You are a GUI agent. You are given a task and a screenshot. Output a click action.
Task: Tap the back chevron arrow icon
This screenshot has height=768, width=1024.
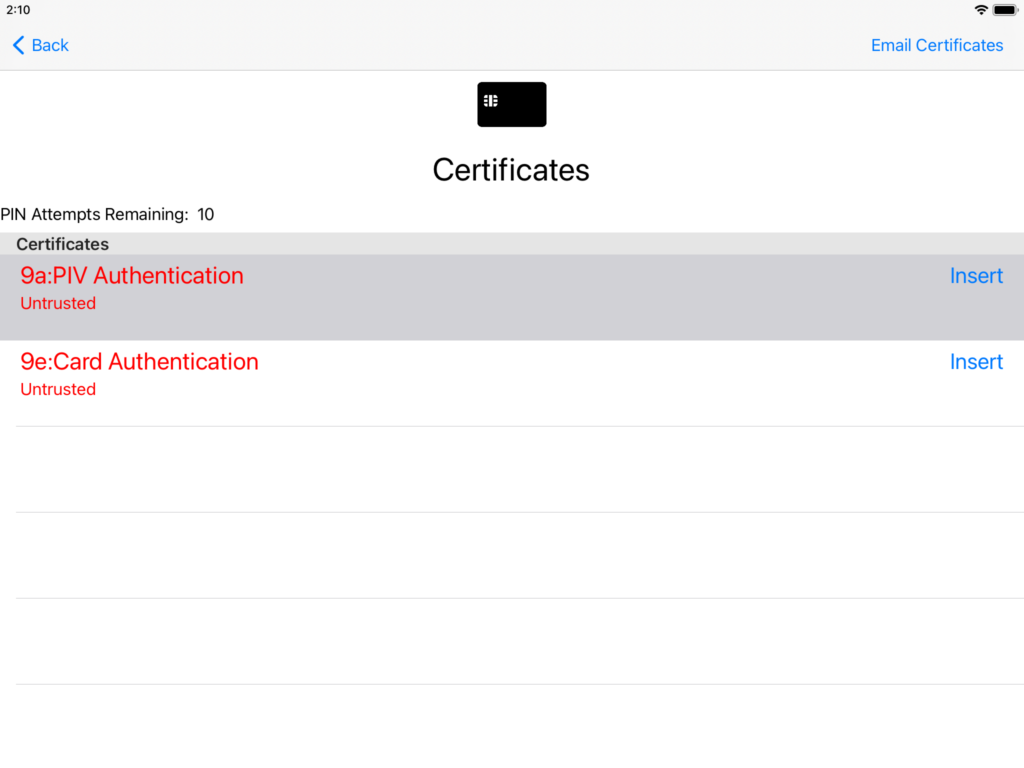[x=18, y=45]
